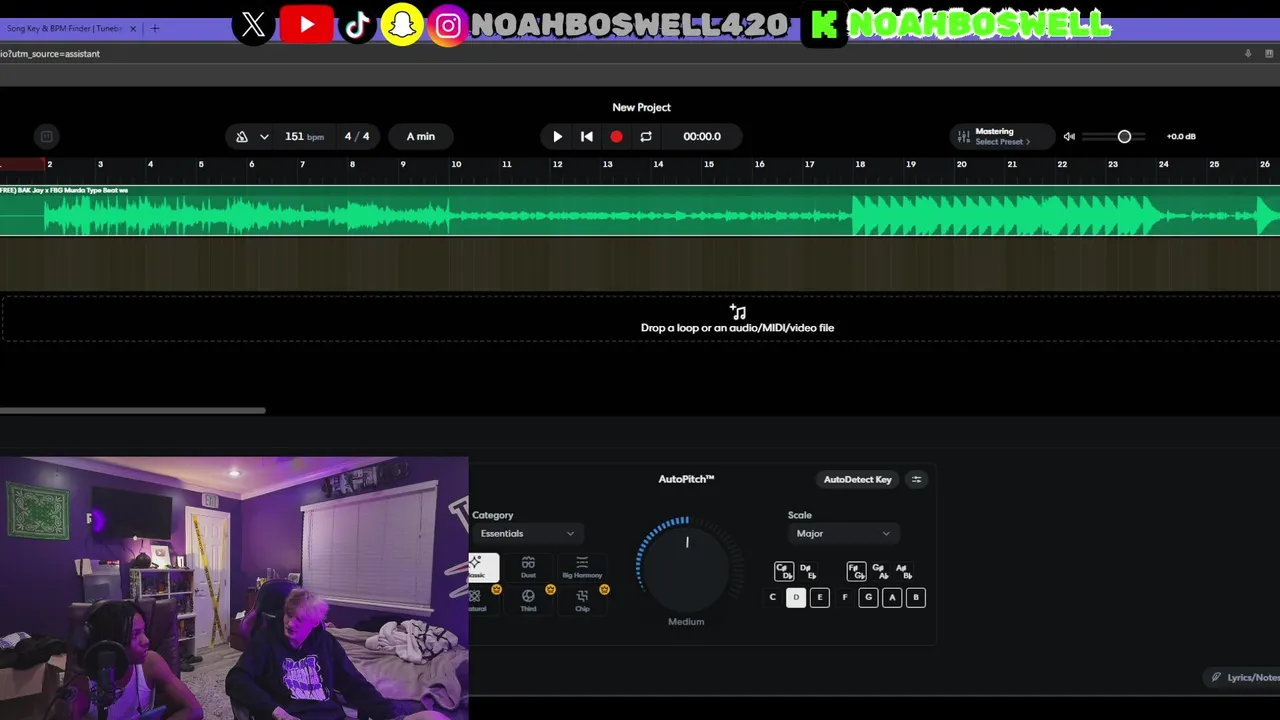Toggle the G note key
The height and width of the screenshot is (720, 1280).
pyautogui.click(x=868, y=598)
